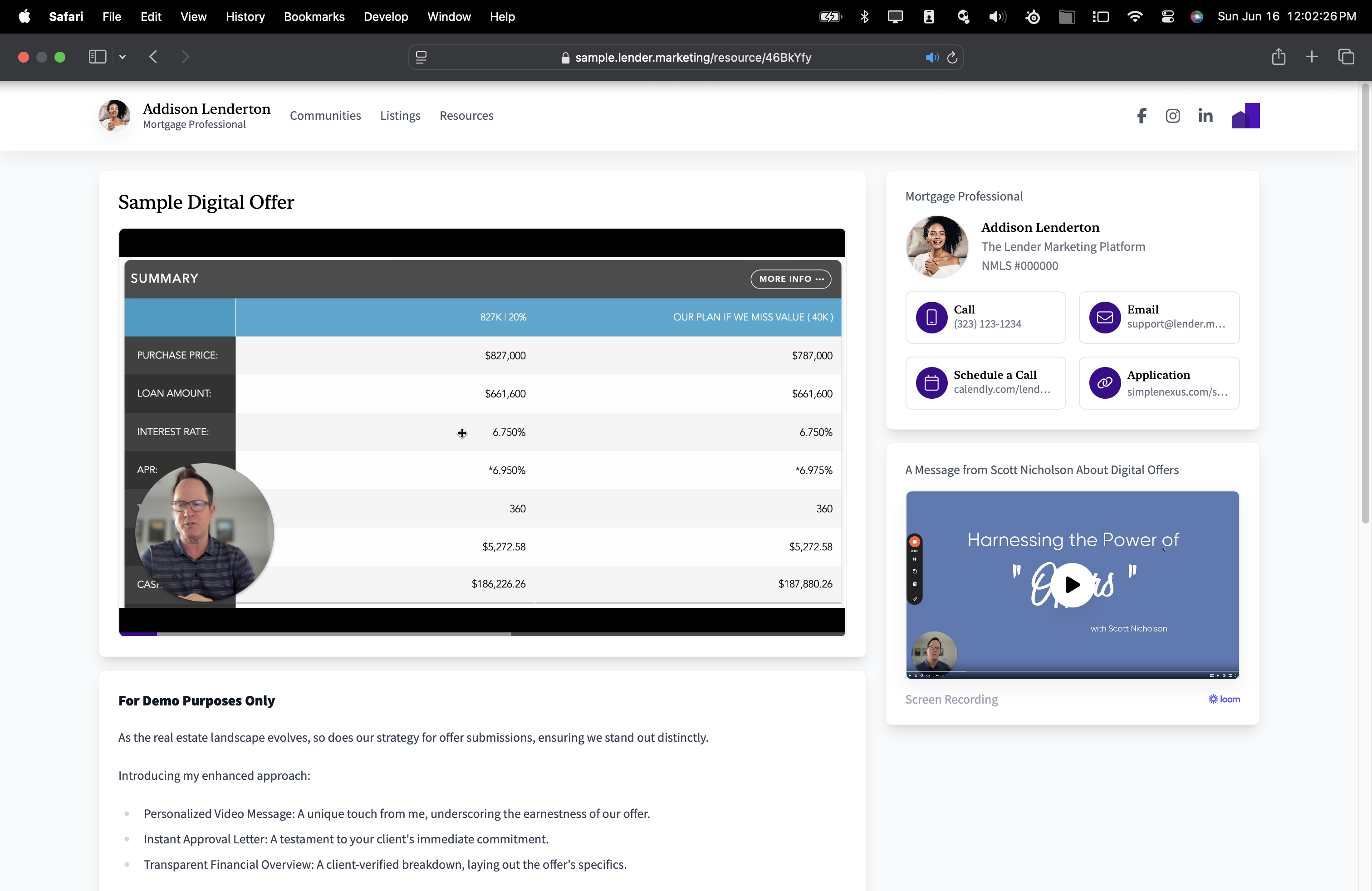
Task: Go to the Resources tab
Action: [466, 116]
